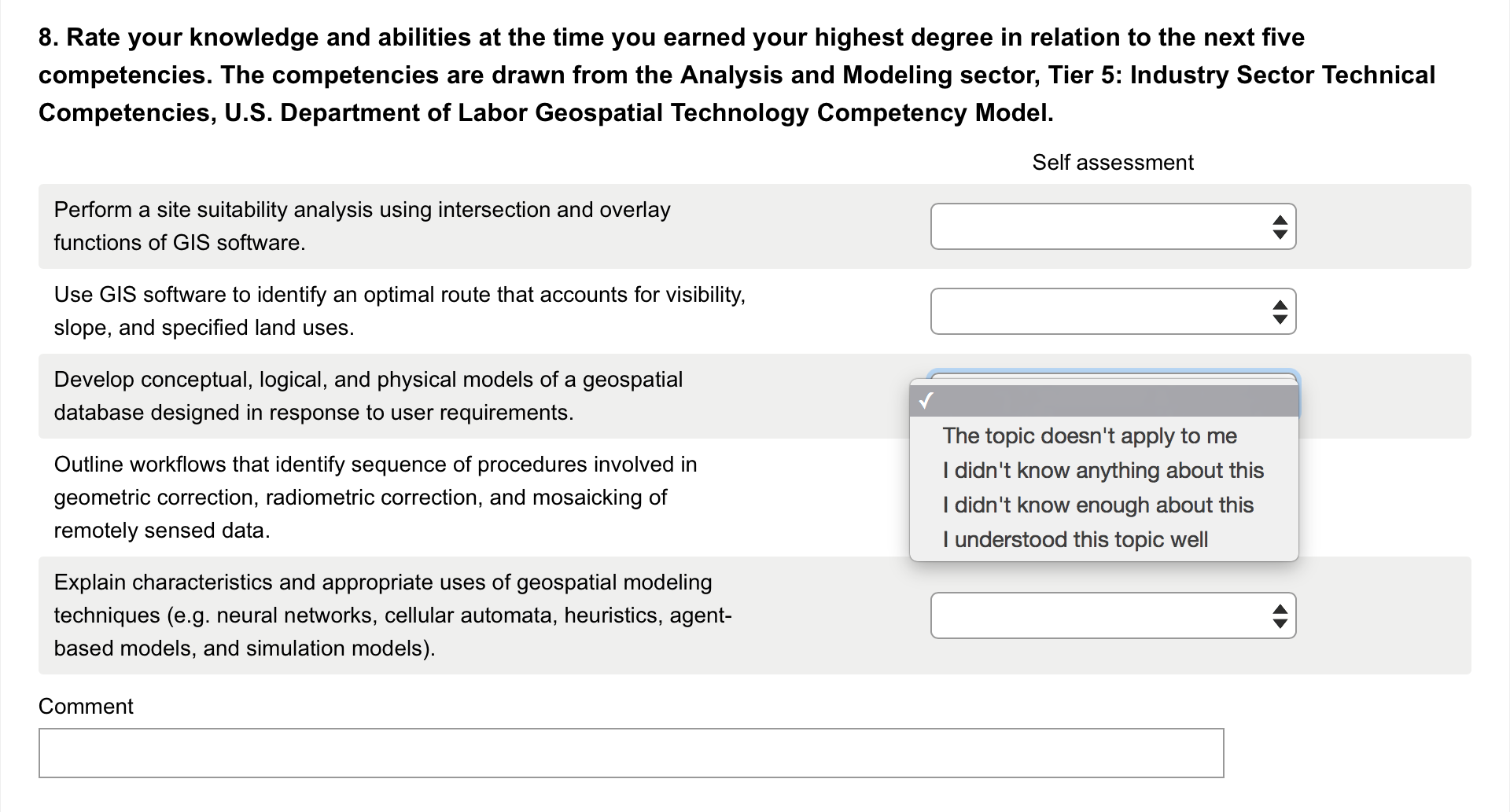Choose "I didn't know enough about this"
The image size is (1510, 812).
[x=1104, y=505]
